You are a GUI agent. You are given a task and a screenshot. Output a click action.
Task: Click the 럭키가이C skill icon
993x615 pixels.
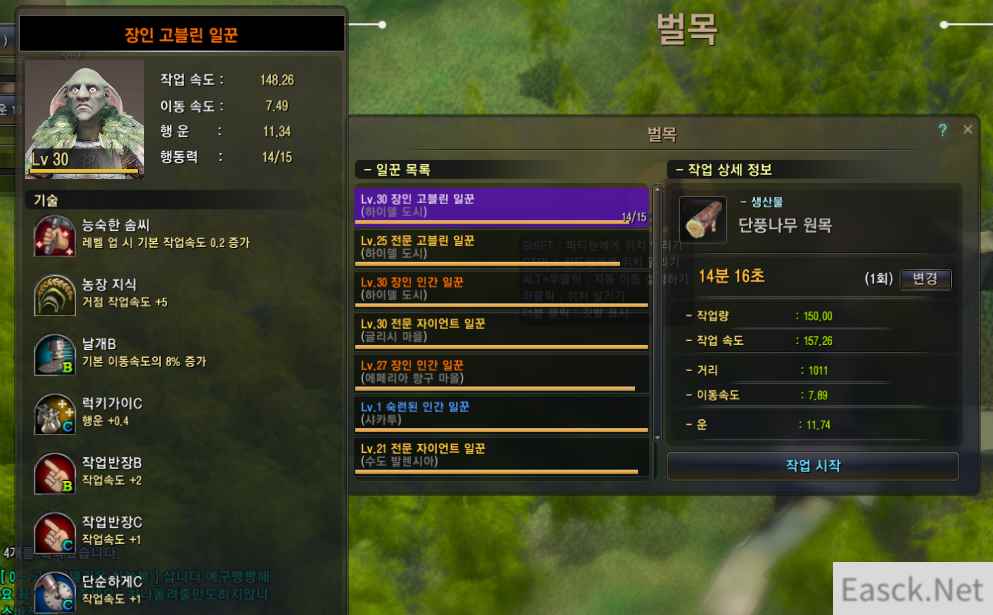pyautogui.click(x=54, y=414)
